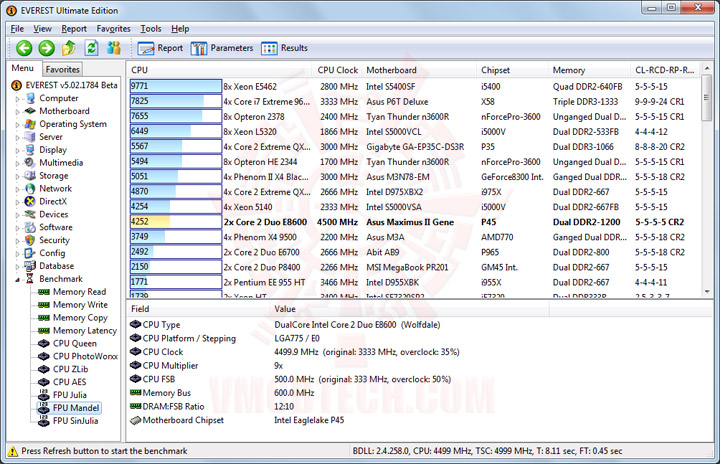Screen dimensions: 720x464
Task: Switch to the Menu tab
Action: (22, 68)
